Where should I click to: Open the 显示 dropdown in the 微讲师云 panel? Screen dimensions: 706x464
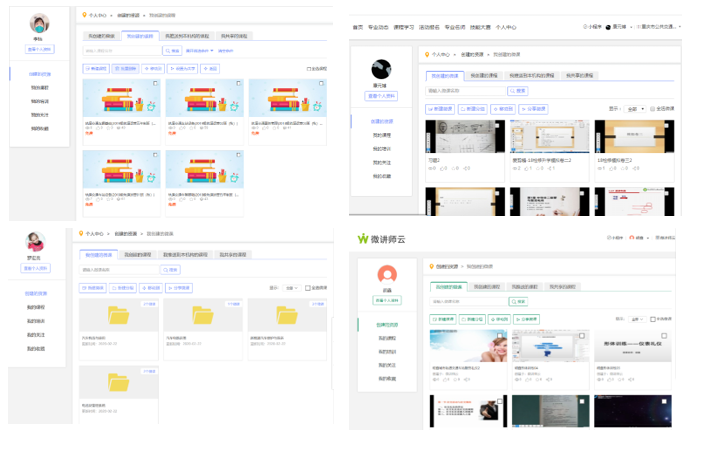637,319
